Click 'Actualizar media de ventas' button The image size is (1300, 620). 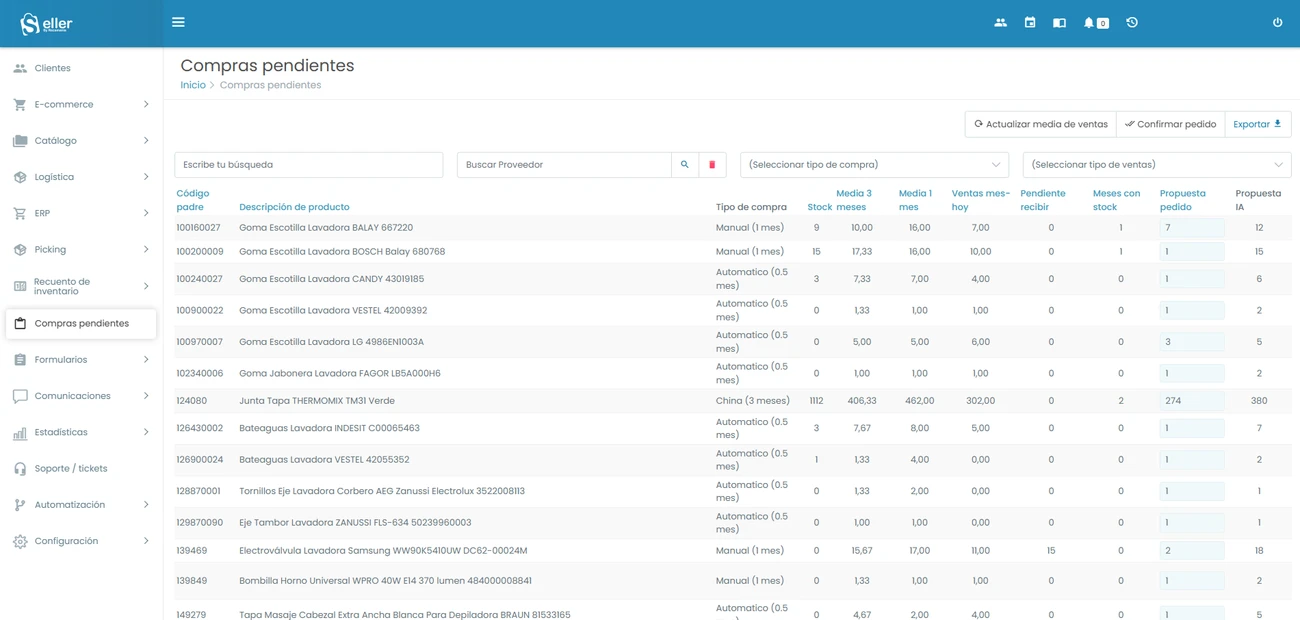point(1040,124)
